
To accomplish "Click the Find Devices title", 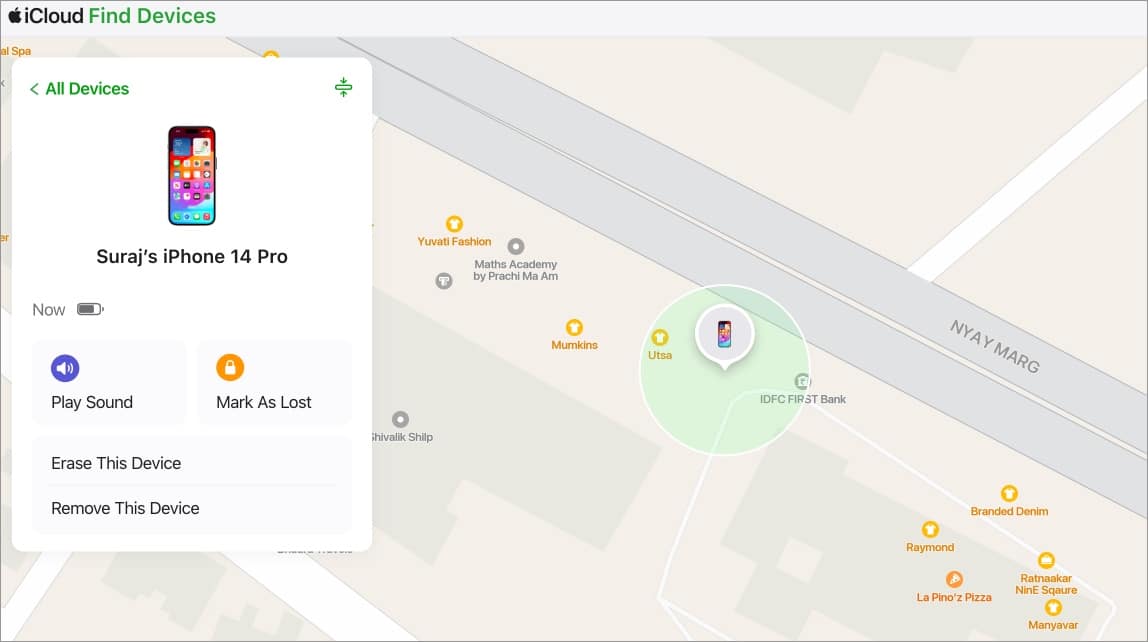I will click(152, 15).
